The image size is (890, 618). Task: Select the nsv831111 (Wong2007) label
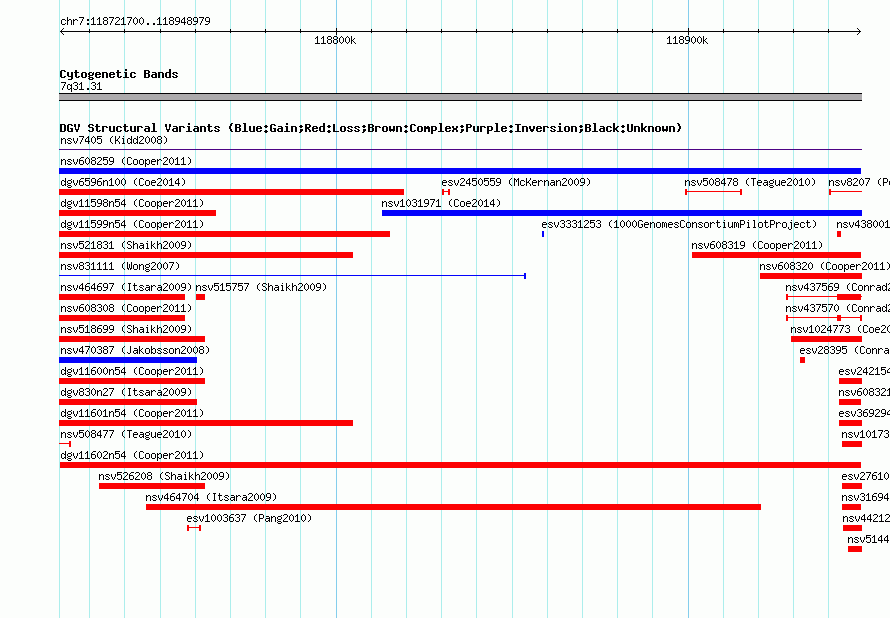coord(120,266)
